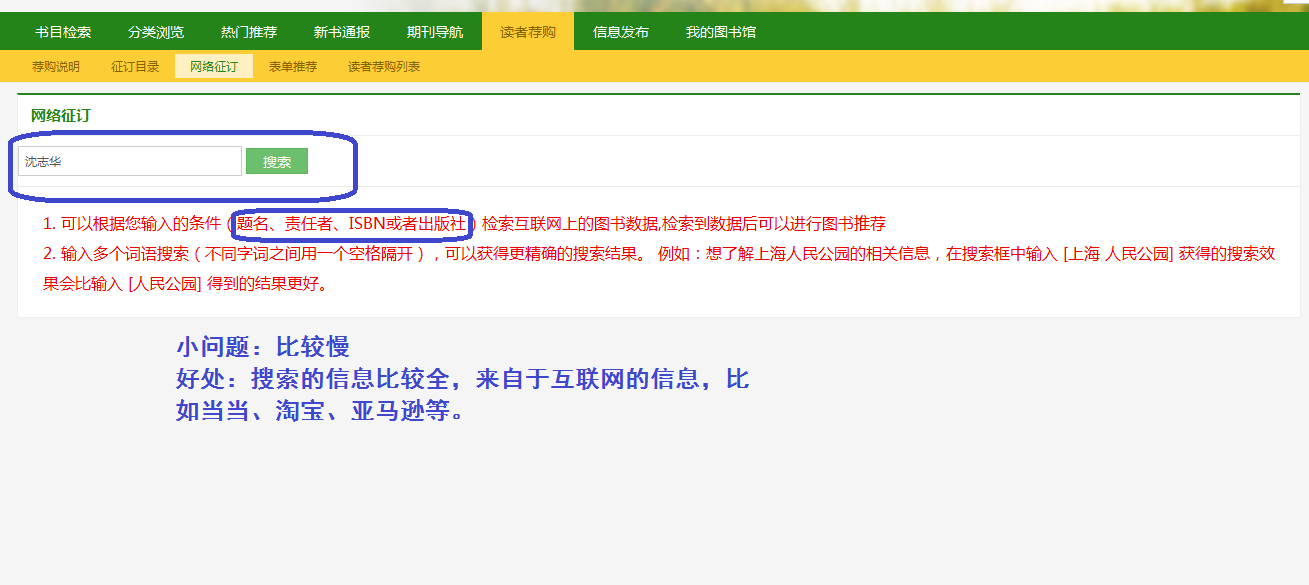Click the second red tip about 输入多个词语搜索
Screen dimensions: 1309x585
pos(659,268)
